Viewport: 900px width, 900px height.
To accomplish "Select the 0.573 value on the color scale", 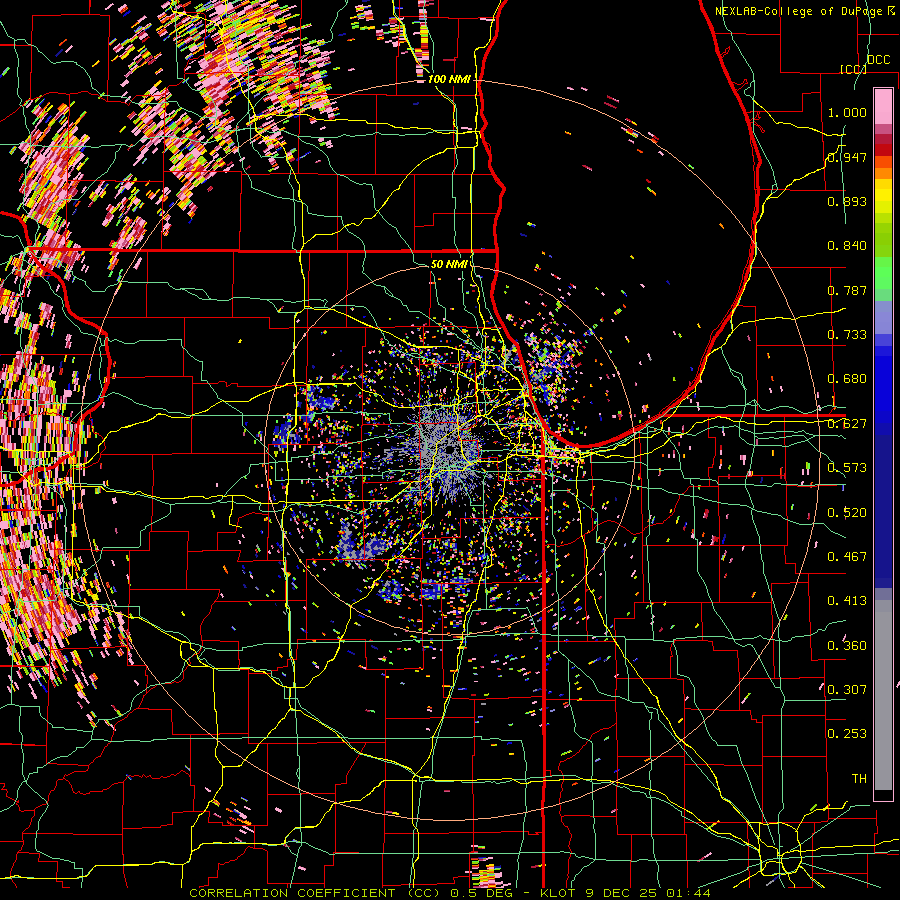I will (847, 468).
